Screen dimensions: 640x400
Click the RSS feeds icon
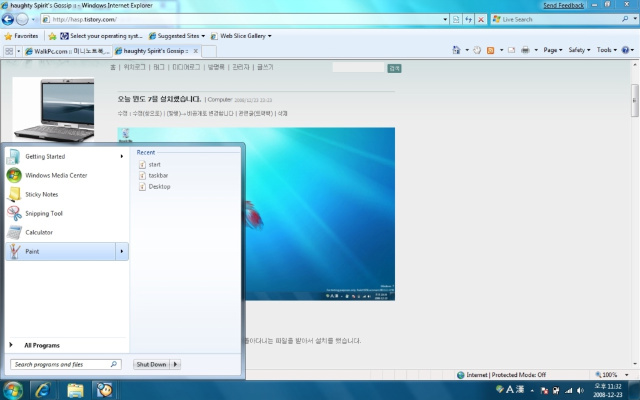[x=491, y=50]
